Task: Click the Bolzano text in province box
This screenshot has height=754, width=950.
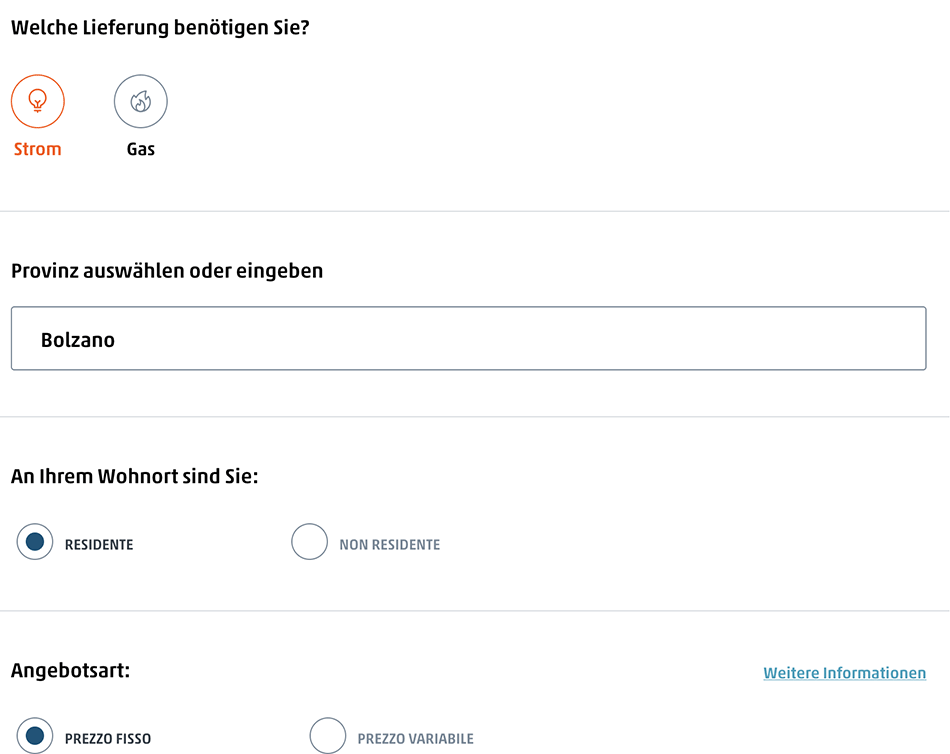Action: [x=78, y=340]
